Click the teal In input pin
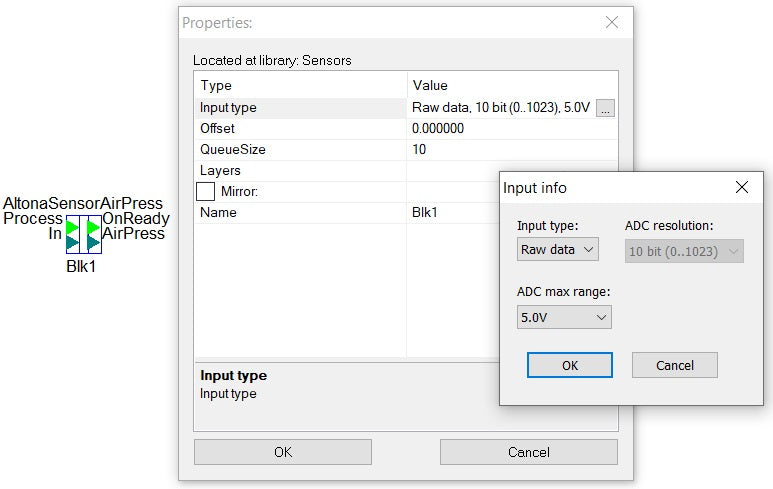 (x=72, y=243)
